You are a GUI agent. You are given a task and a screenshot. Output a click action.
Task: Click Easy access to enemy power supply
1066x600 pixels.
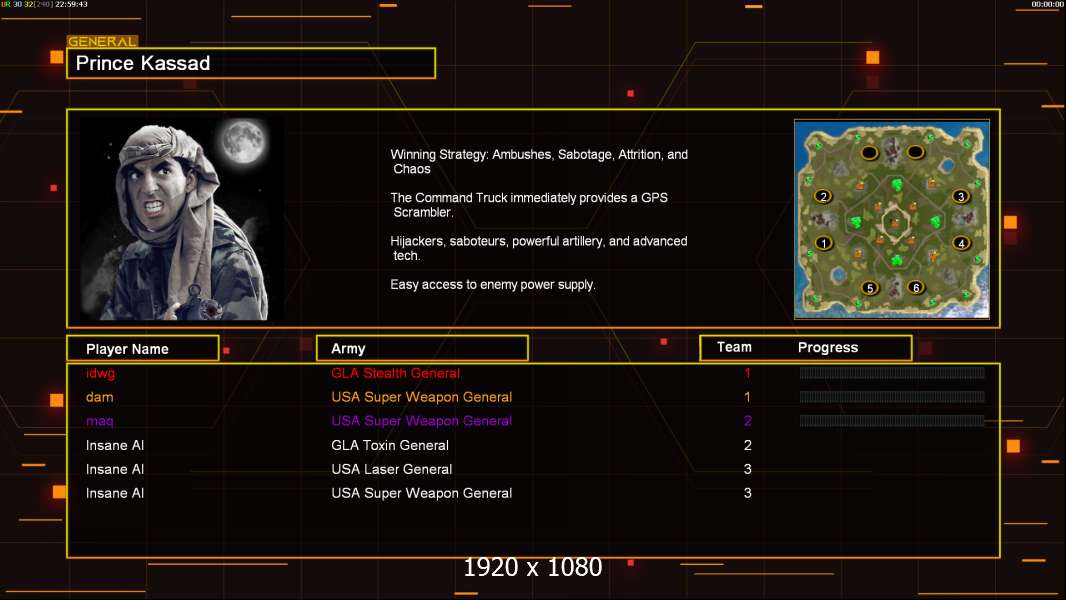coord(493,285)
